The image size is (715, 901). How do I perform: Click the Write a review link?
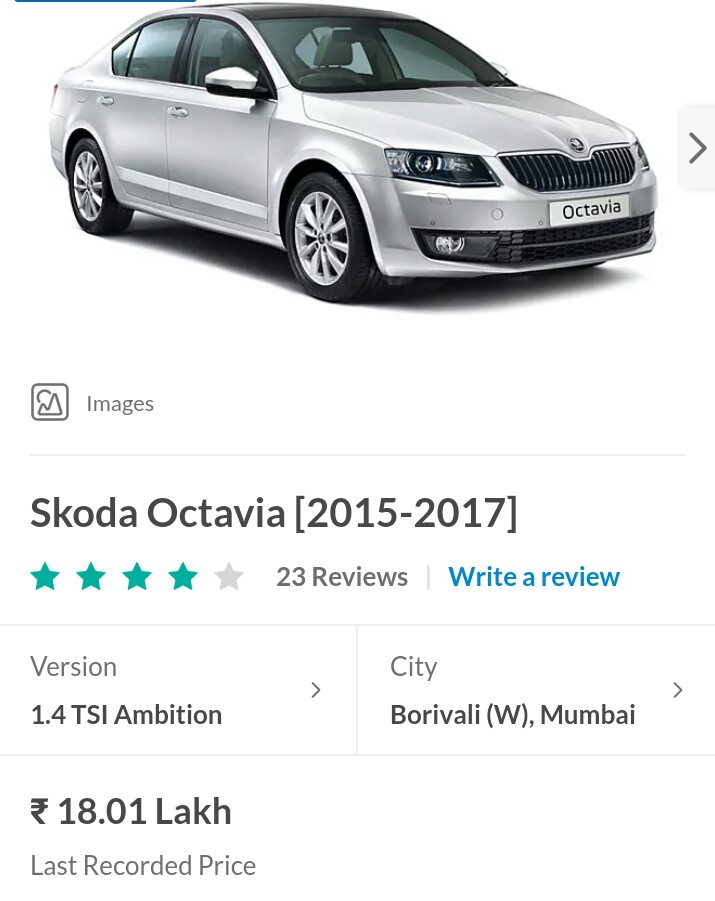(x=534, y=577)
